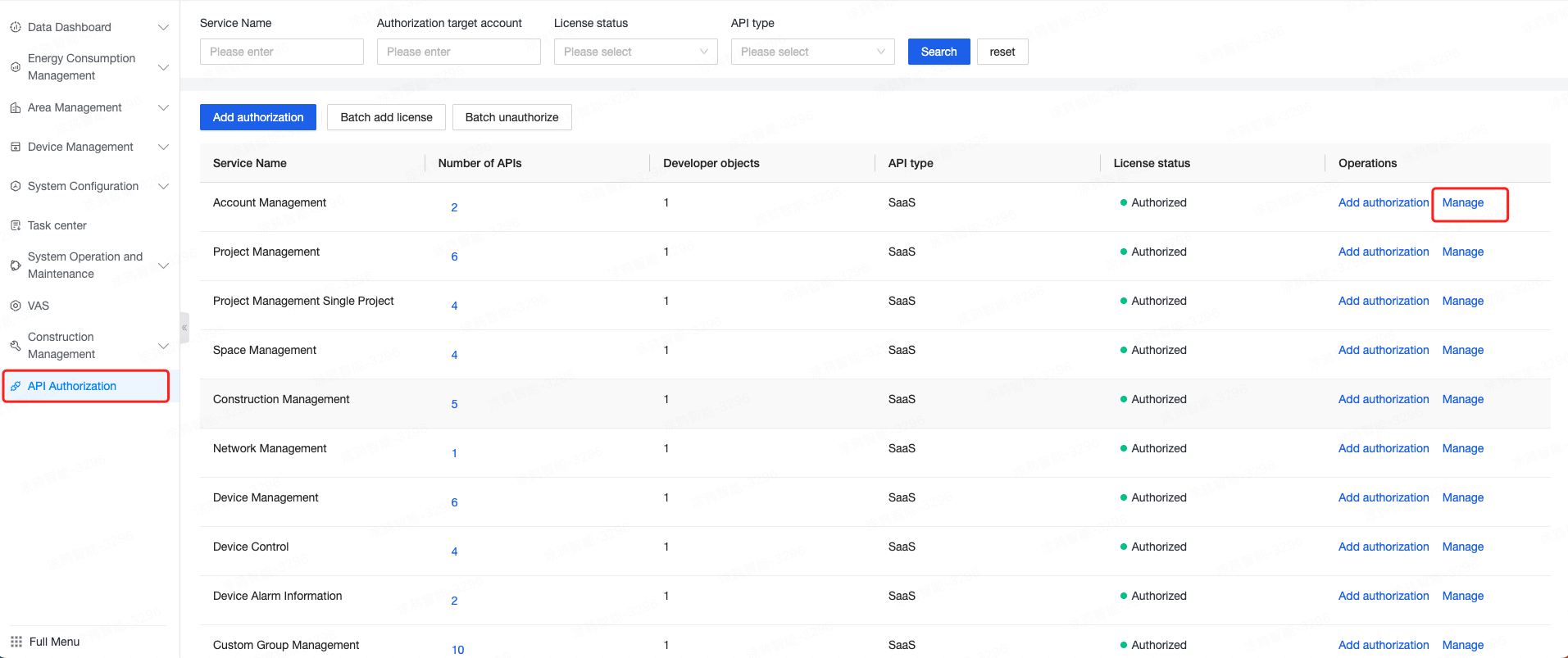Click the API Authorization plug icon
The height and width of the screenshot is (658, 1568).
16,386
